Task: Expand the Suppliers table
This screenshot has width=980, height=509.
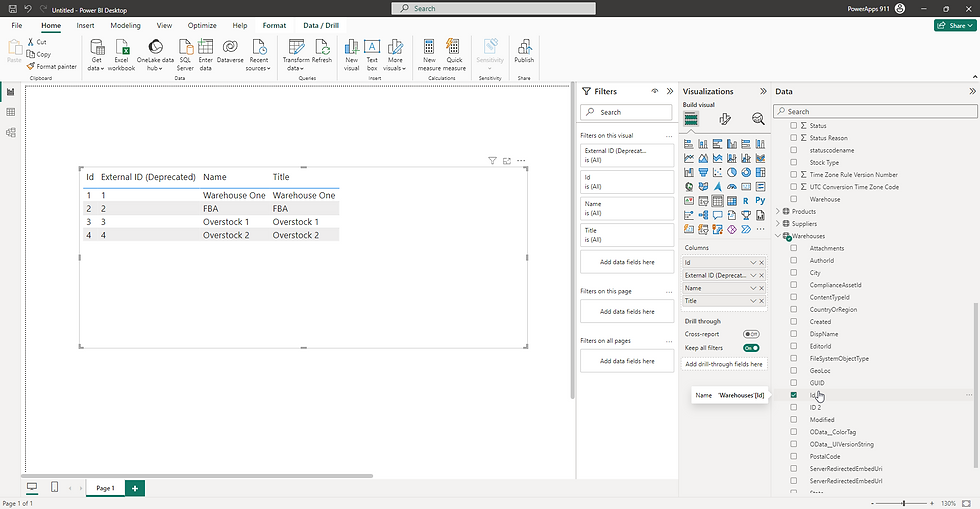Action: tap(778, 224)
